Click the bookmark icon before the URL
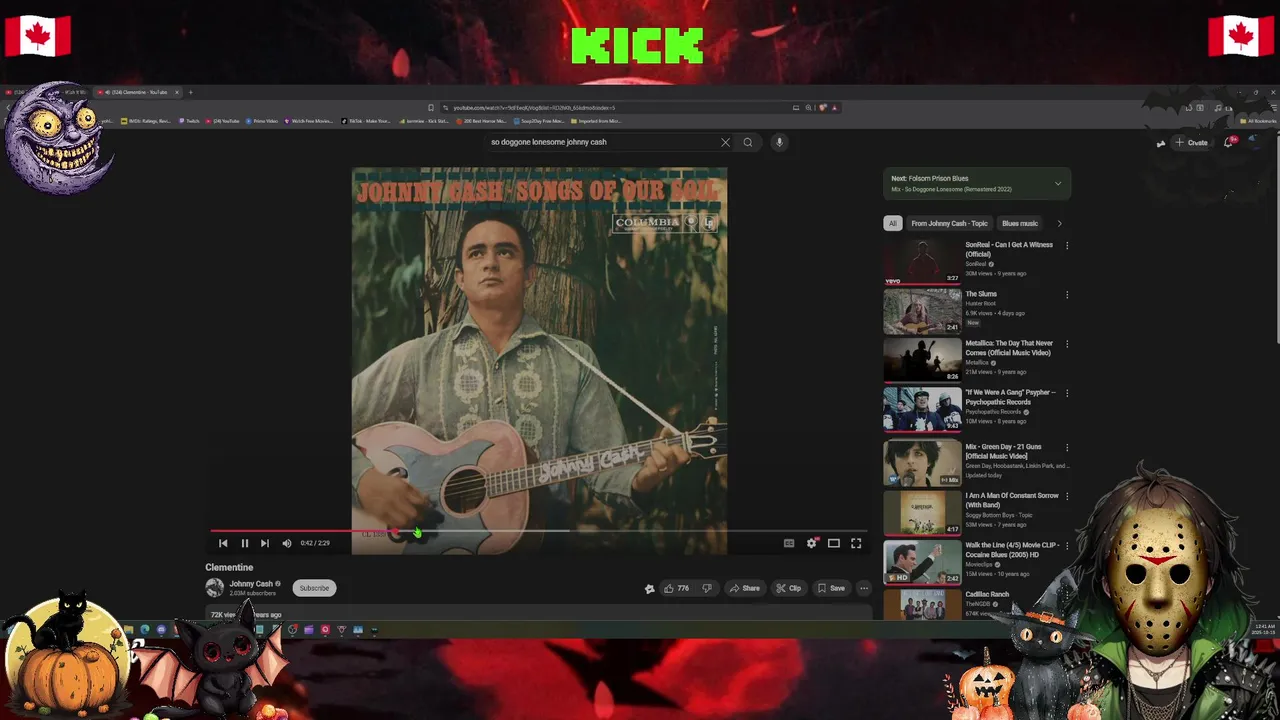This screenshot has height=720, width=1280. point(431,107)
